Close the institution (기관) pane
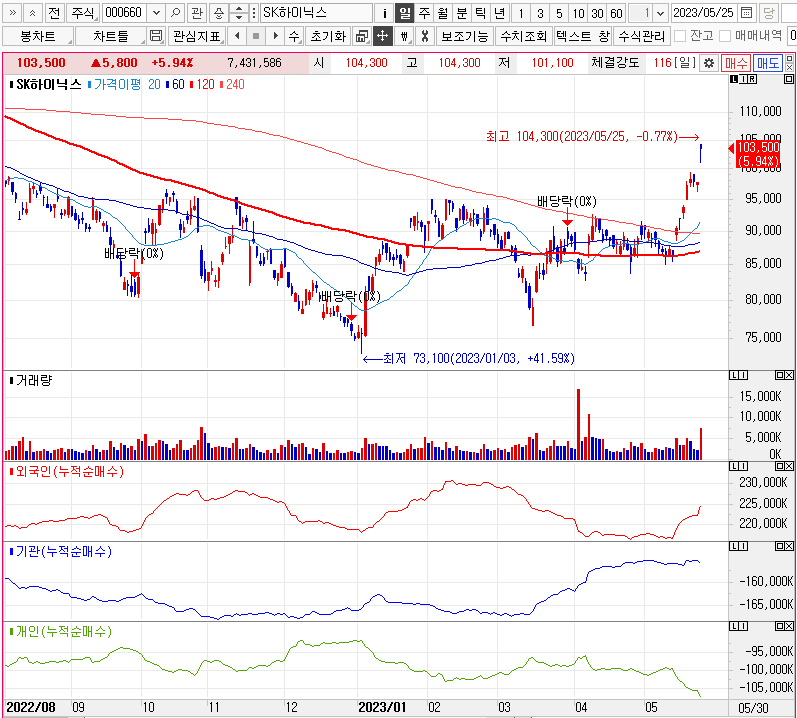Viewport: 797px width, 718px height. pyautogui.click(x=788, y=546)
